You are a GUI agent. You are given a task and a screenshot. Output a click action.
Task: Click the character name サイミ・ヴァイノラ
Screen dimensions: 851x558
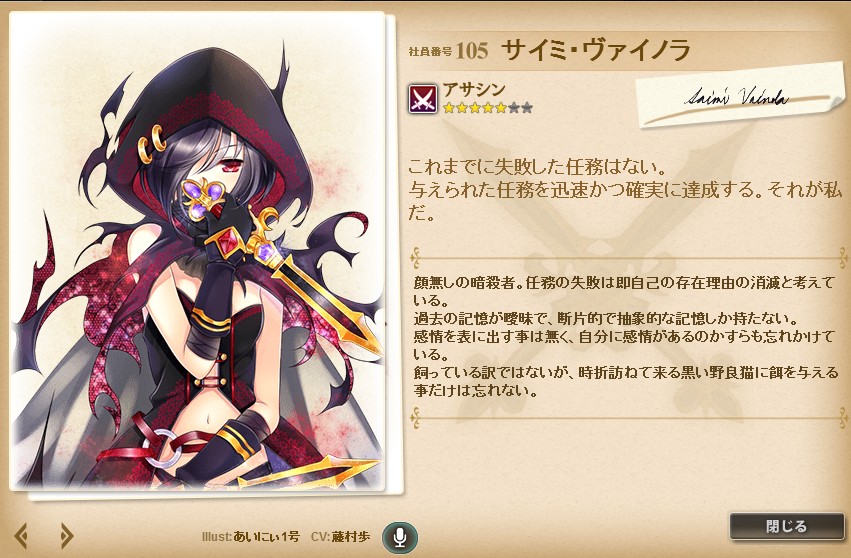coord(596,50)
